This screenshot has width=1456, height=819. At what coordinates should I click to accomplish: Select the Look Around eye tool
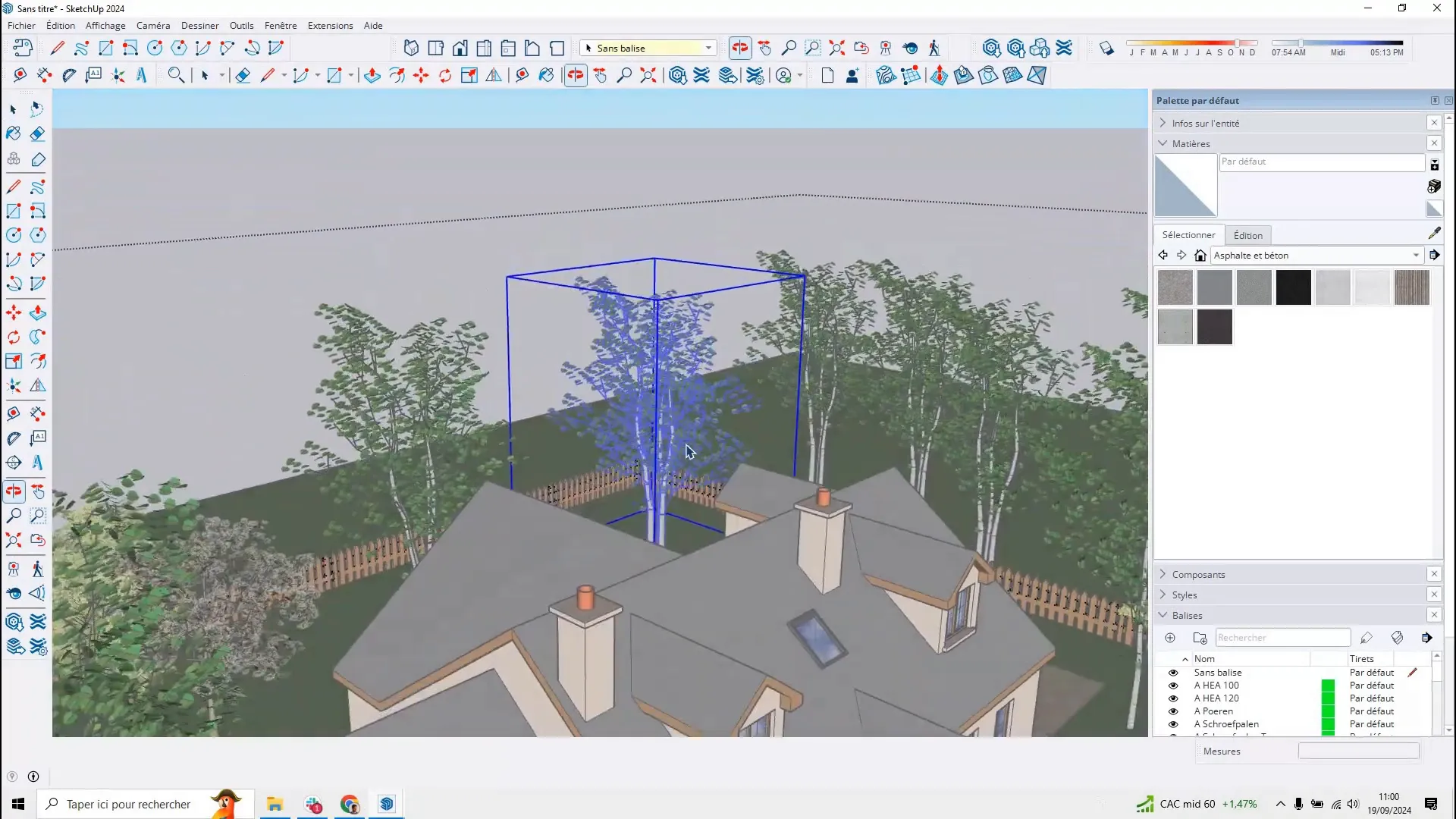tap(14, 593)
